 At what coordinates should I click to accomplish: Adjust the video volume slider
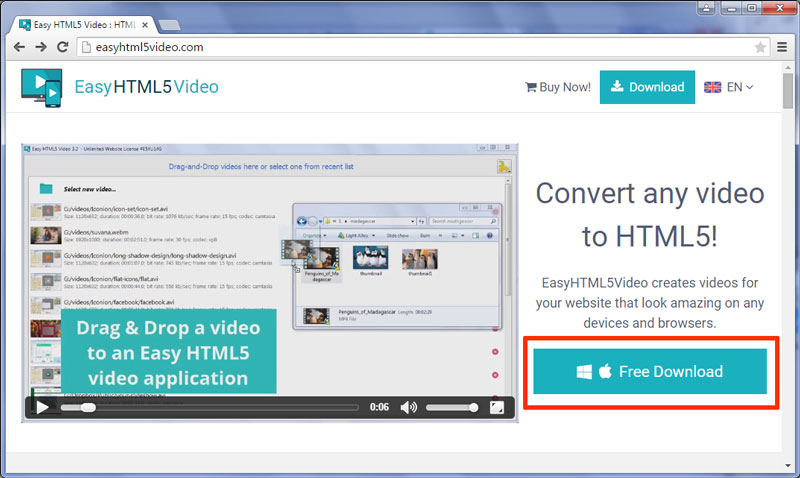coord(452,407)
